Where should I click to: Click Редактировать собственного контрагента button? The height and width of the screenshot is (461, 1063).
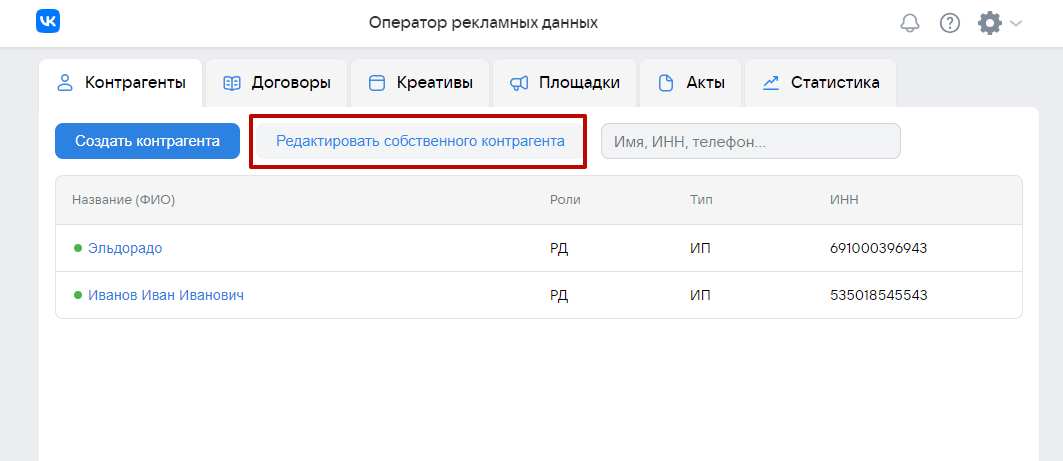click(420, 142)
